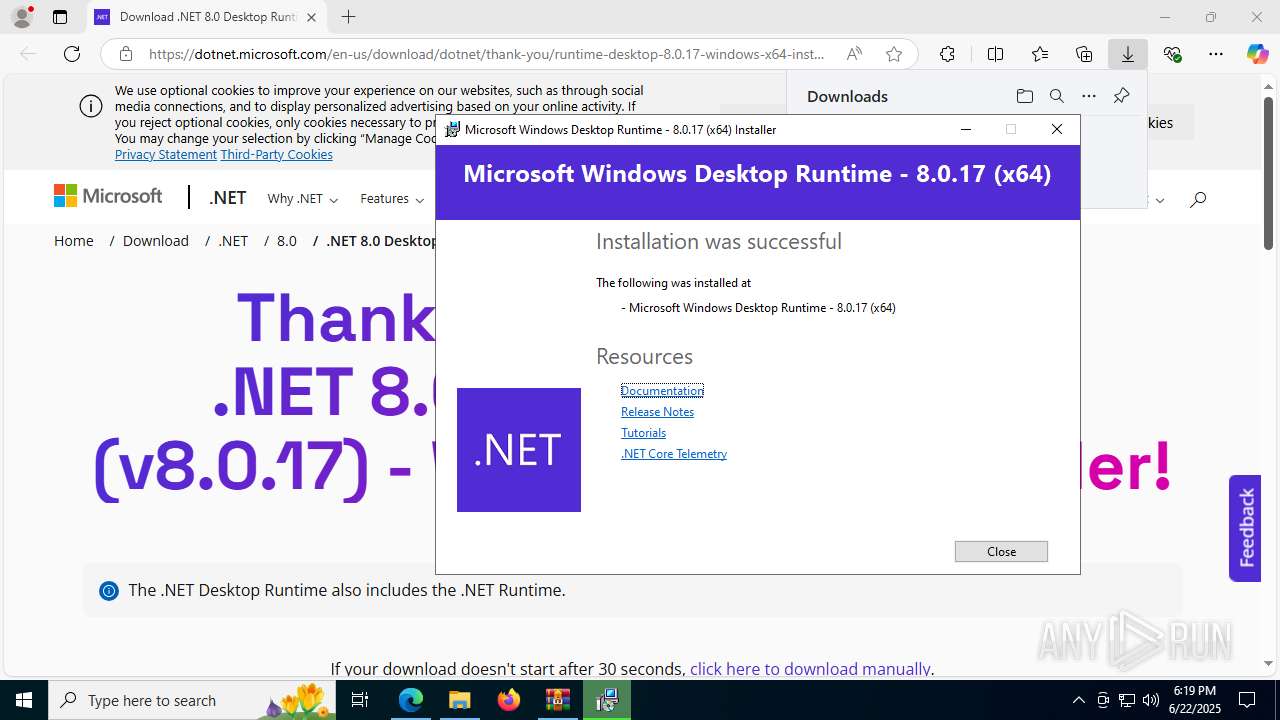Click the site search magnifier icon
This screenshot has height=720, width=1280.
[x=1198, y=199]
